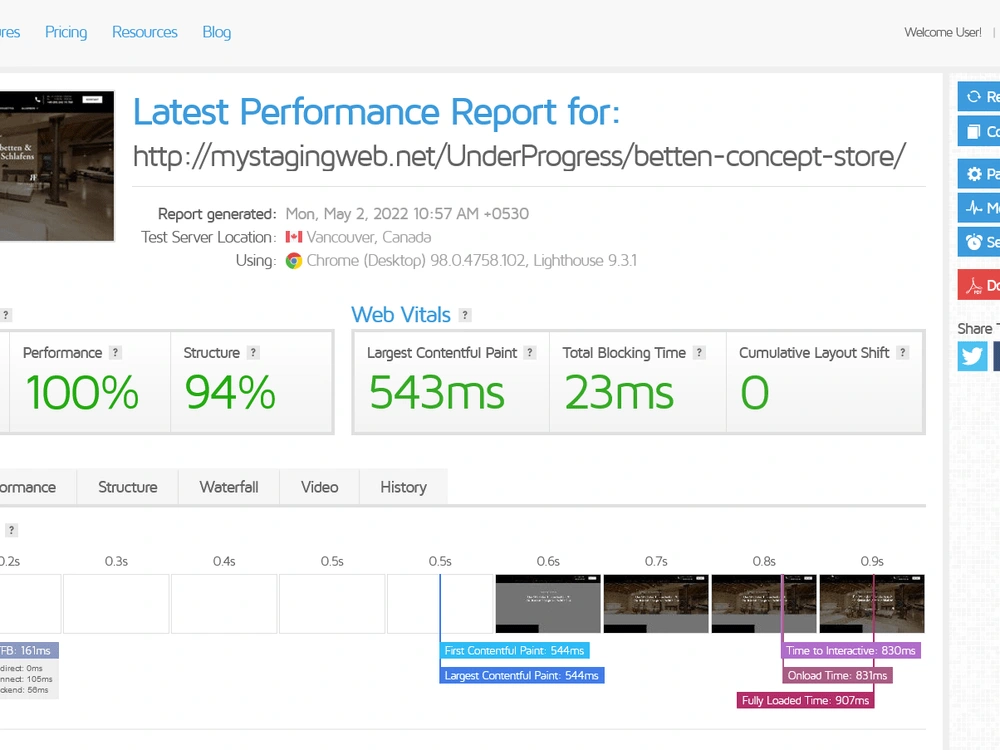Open help icon above the speed timeline
The width and height of the screenshot is (1000, 750).
click(11, 530)
